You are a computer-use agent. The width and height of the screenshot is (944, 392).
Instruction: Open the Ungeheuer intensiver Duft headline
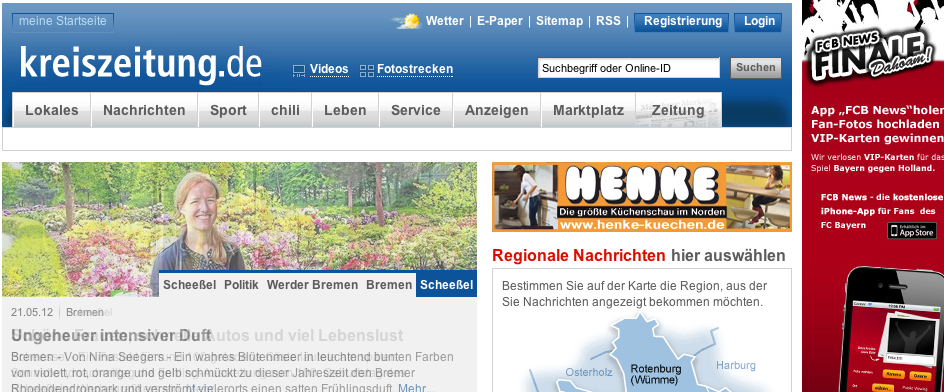click(x=111, y=335)
